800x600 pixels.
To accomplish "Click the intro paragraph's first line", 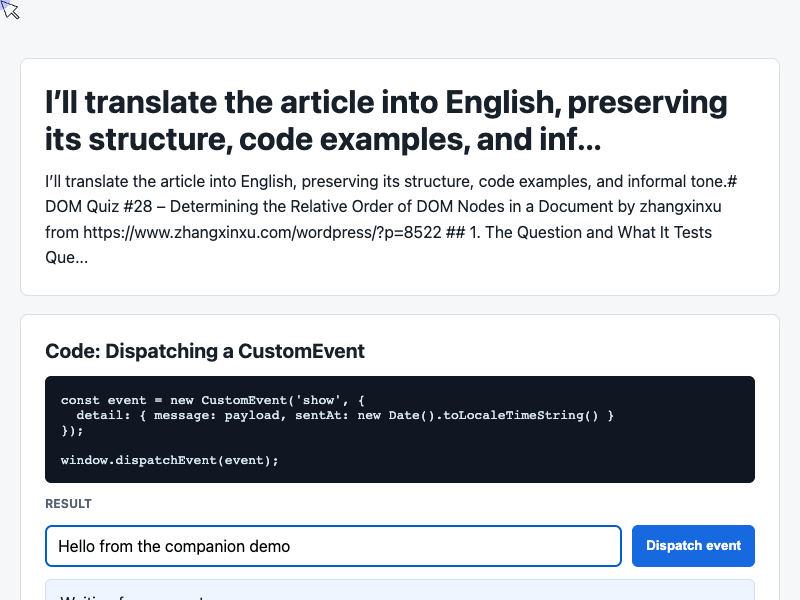I will (391, 181).
